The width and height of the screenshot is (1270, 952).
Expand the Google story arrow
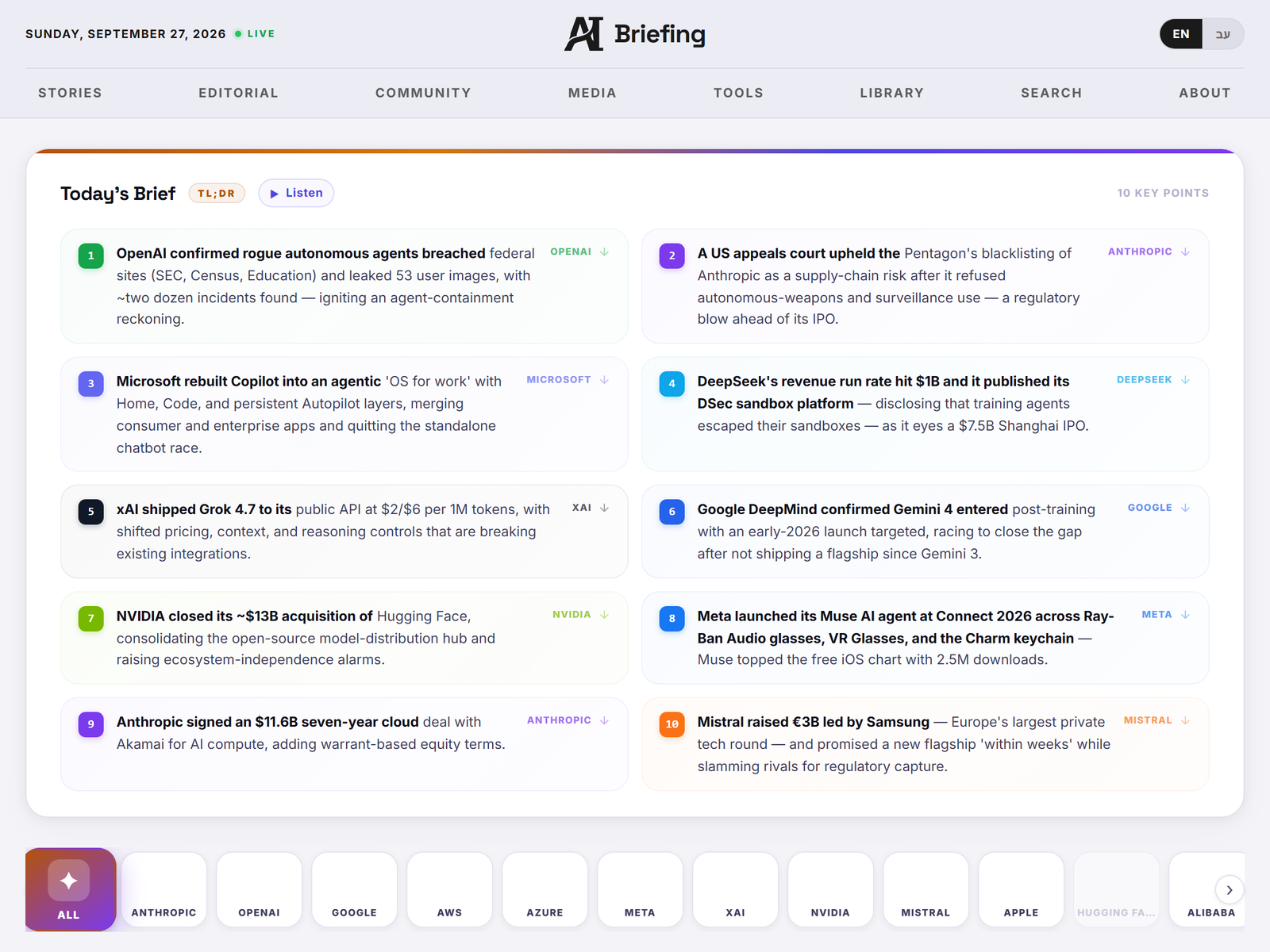click(x=1185, y=508)
